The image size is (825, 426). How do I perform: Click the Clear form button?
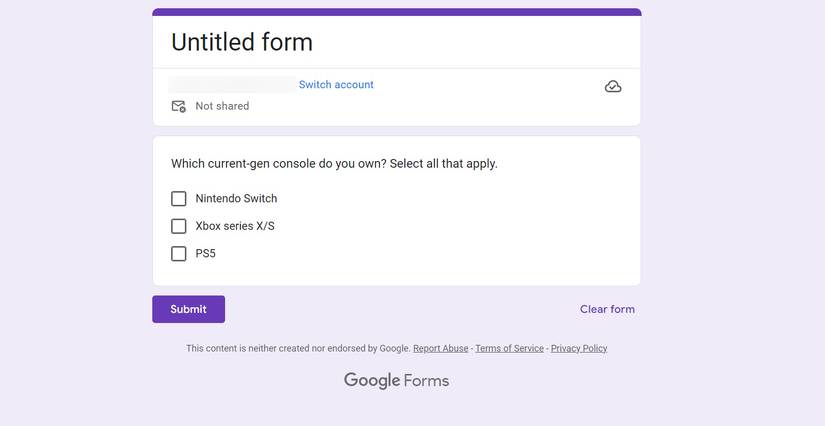tap(607, 309)
